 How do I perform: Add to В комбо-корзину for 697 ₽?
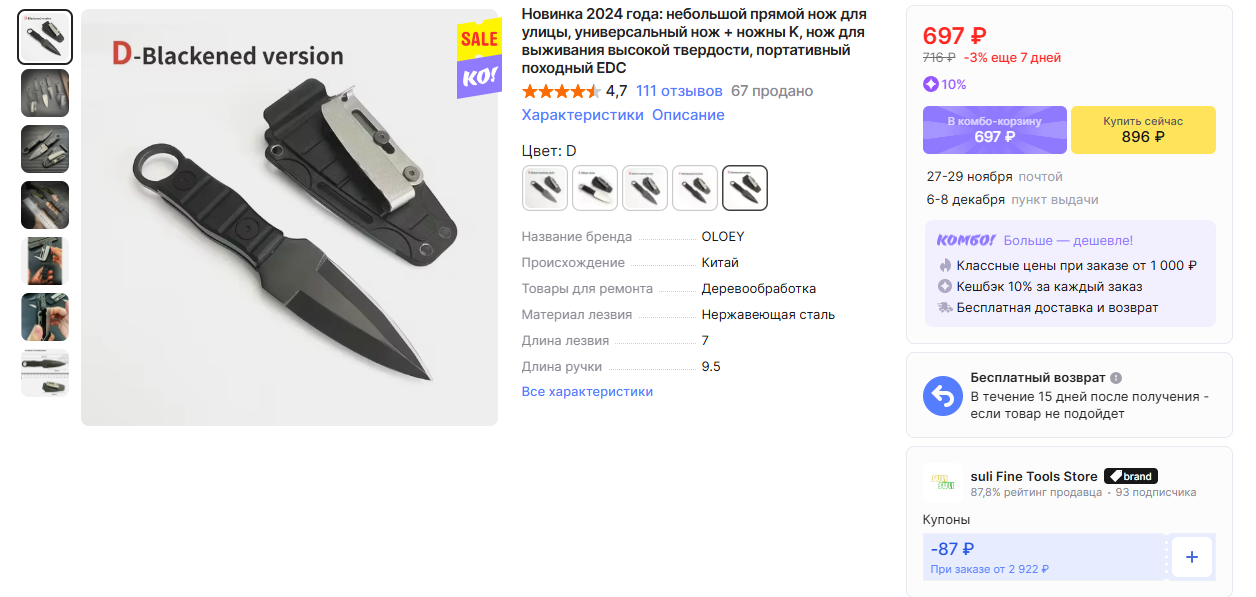(x=995, y=130)
